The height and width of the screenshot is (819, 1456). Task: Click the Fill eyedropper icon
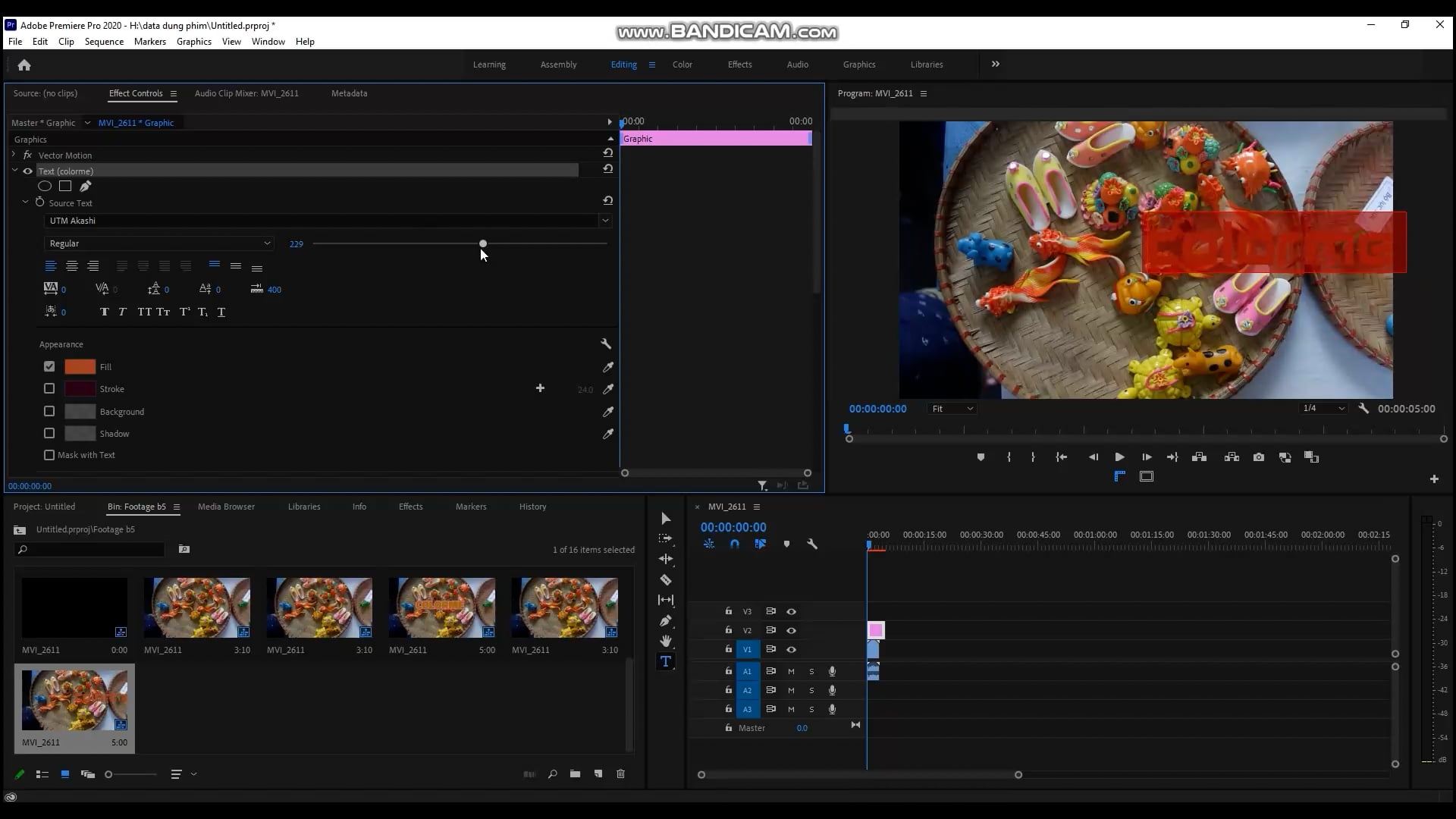click(607, 367)
